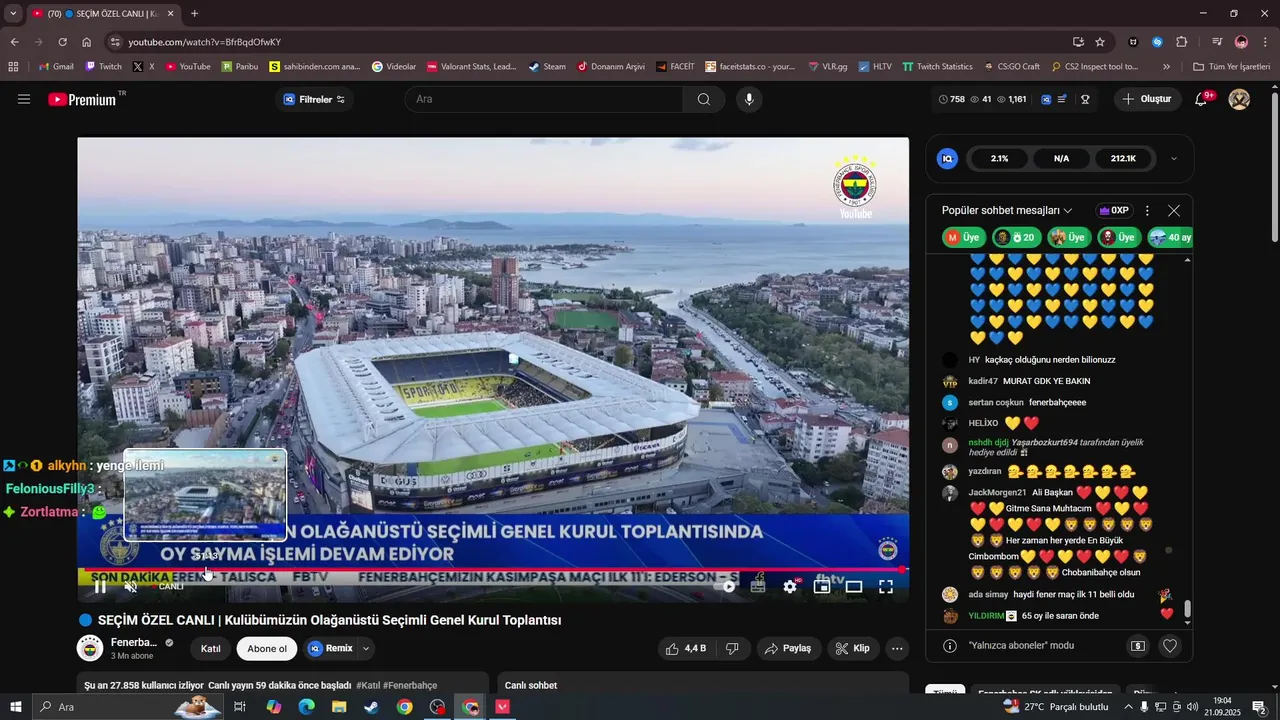
Task: Create a clip with Klip button
Action: [x=853, y=648]
